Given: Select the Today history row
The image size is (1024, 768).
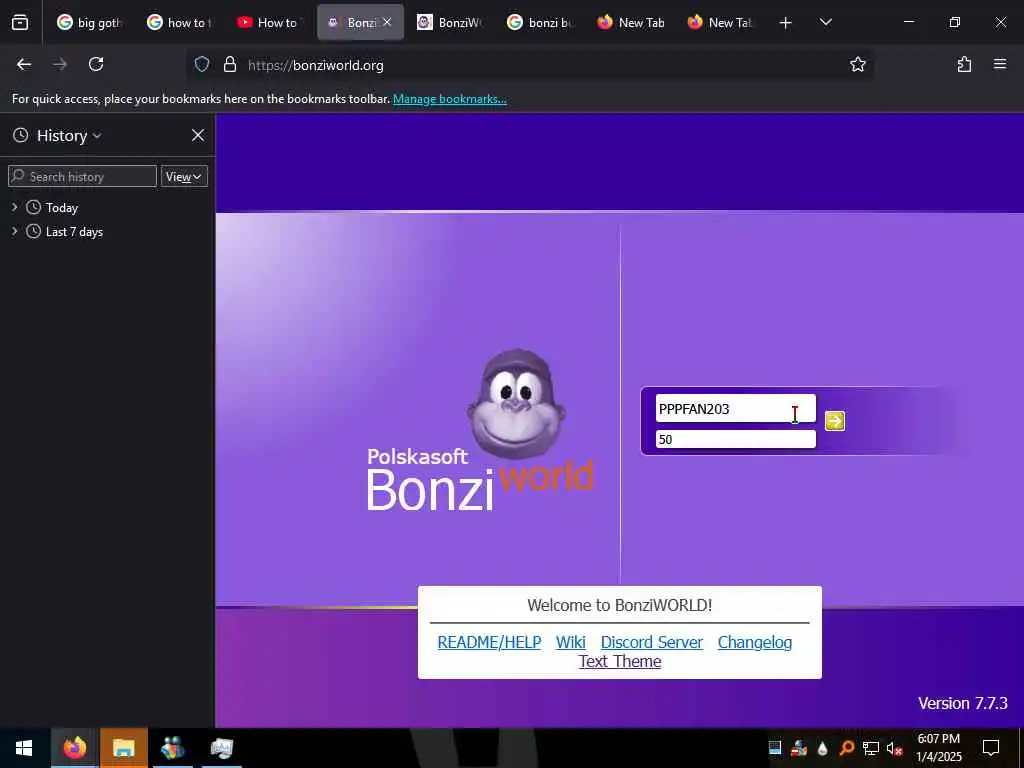Looking at the screenshot, I should tap(107, 207).
